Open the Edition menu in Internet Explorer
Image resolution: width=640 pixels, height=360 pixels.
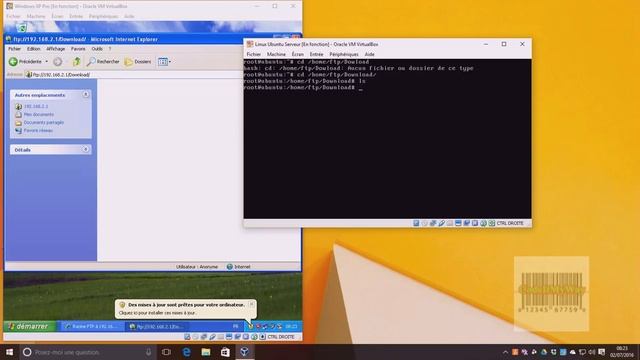(33, 49)
